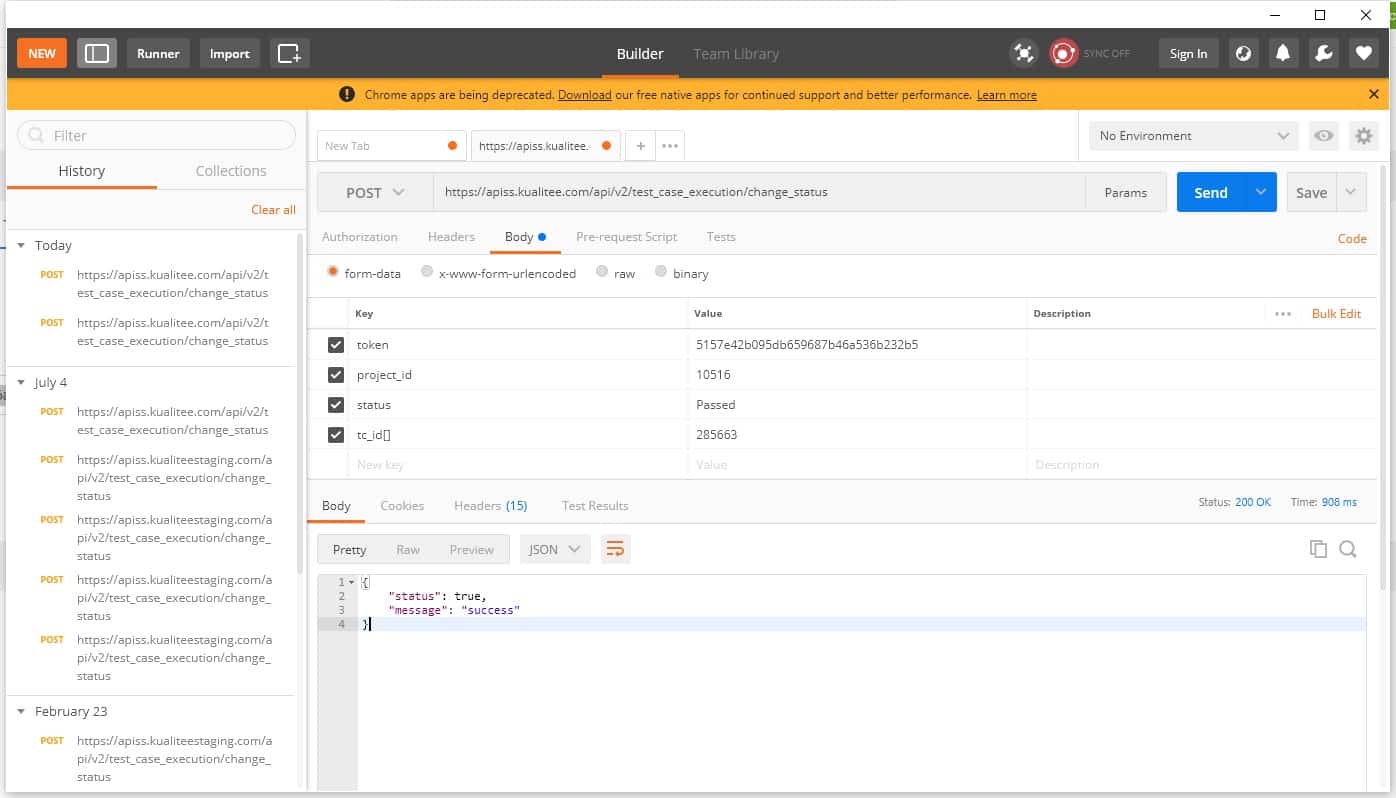Open the JSON format dropdown
The width and height of the screenshot is (1396, 798).
(555, 549)
